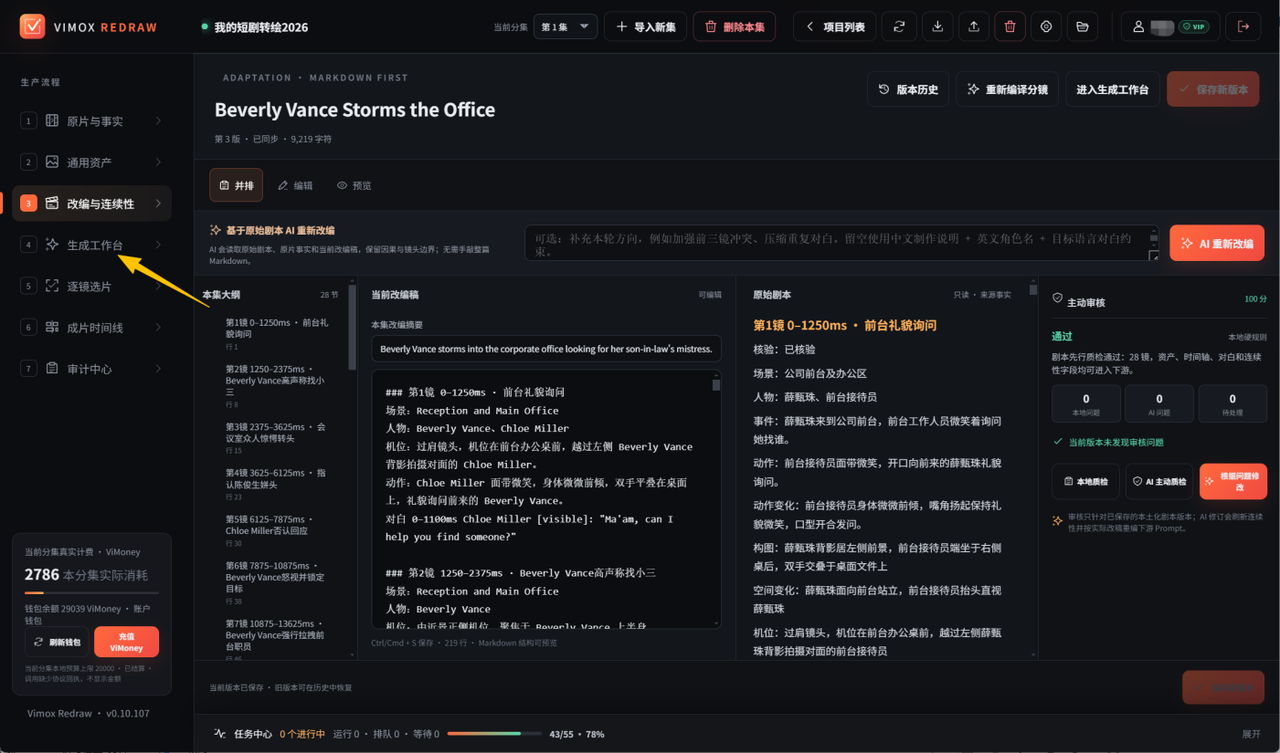Screen dimensions: 1280x753
Task: Select outline item 第1镜 前台礼貌询问
Action: pos(276,333)
